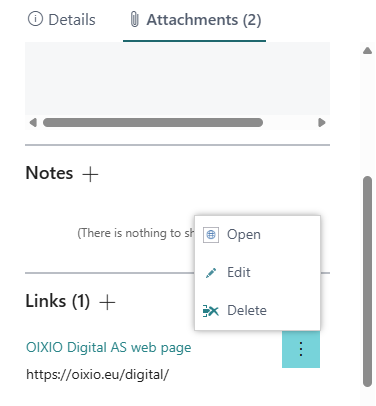Screen dimensions: 376x406
Task: Click right arrow of horizontal scrollbar
Action: coord(322,123)
